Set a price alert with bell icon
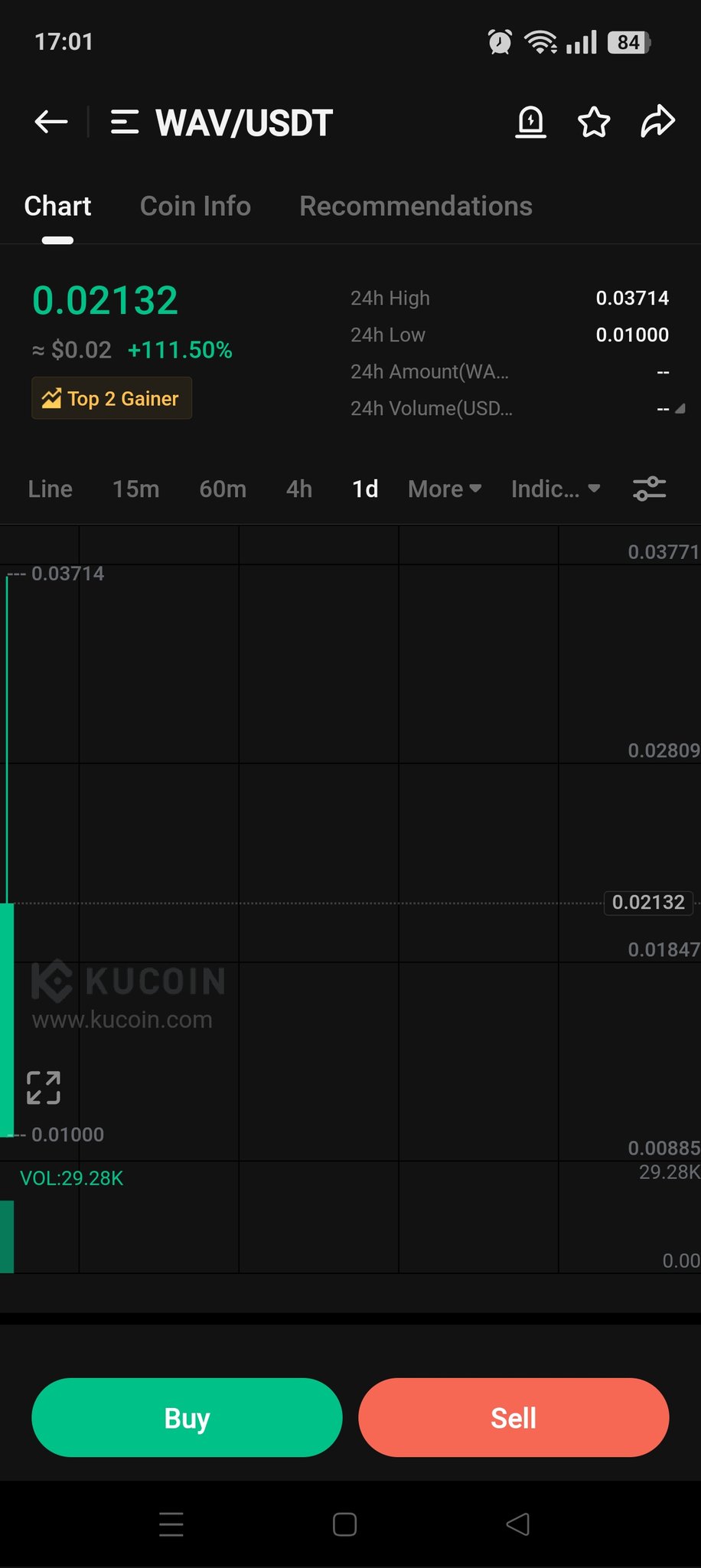The height and width of the screenshot is (1568, 701). tap(530, 122)
